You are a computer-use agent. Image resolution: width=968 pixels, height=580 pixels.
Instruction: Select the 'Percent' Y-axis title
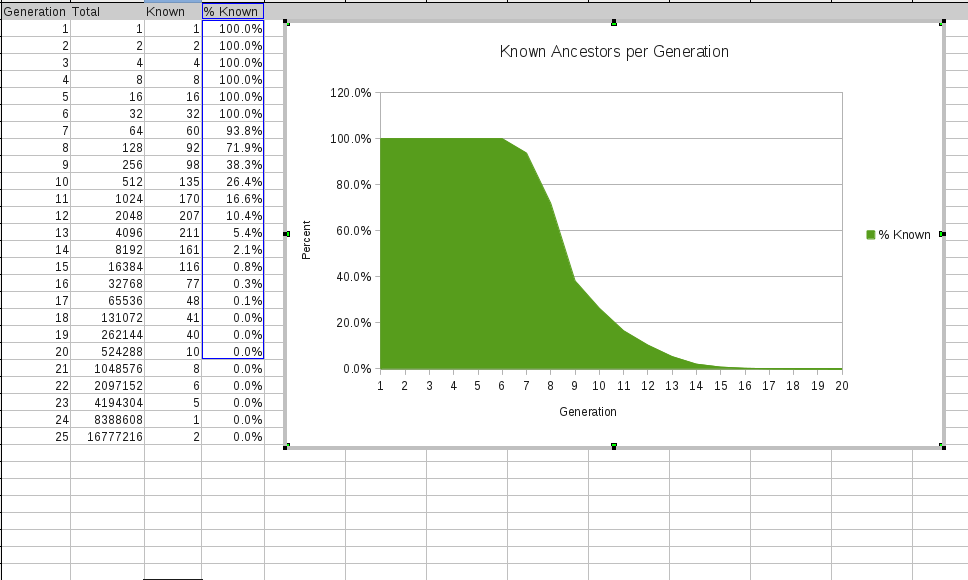[306, 240]
